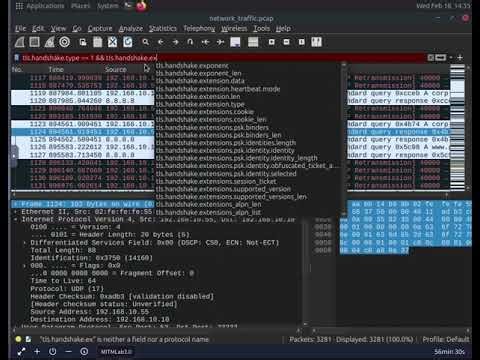
Task: Click the power icon in bottom bar
Action: coord(52,351)
